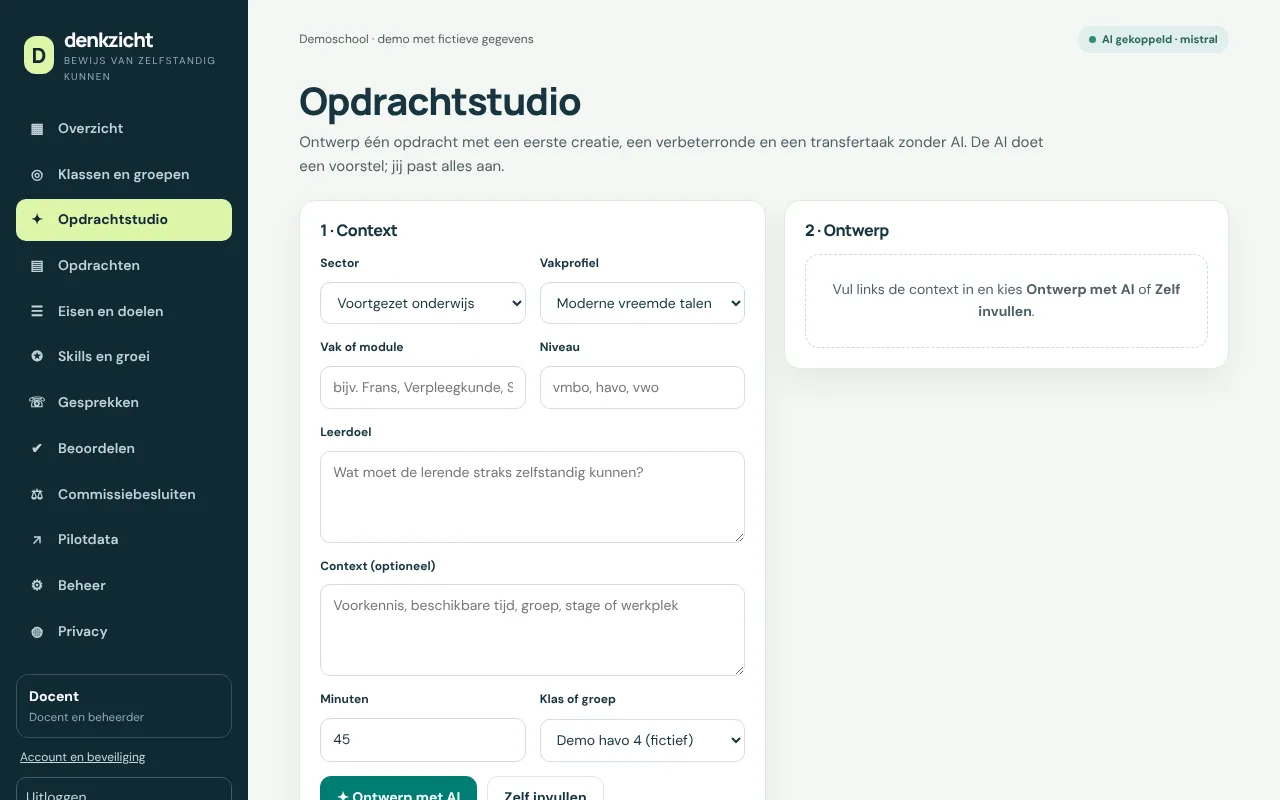Screen dimensions: 1280x800
Task: Open the Sector dropdown
Action: pyautogui.click(x=423, y=303)
